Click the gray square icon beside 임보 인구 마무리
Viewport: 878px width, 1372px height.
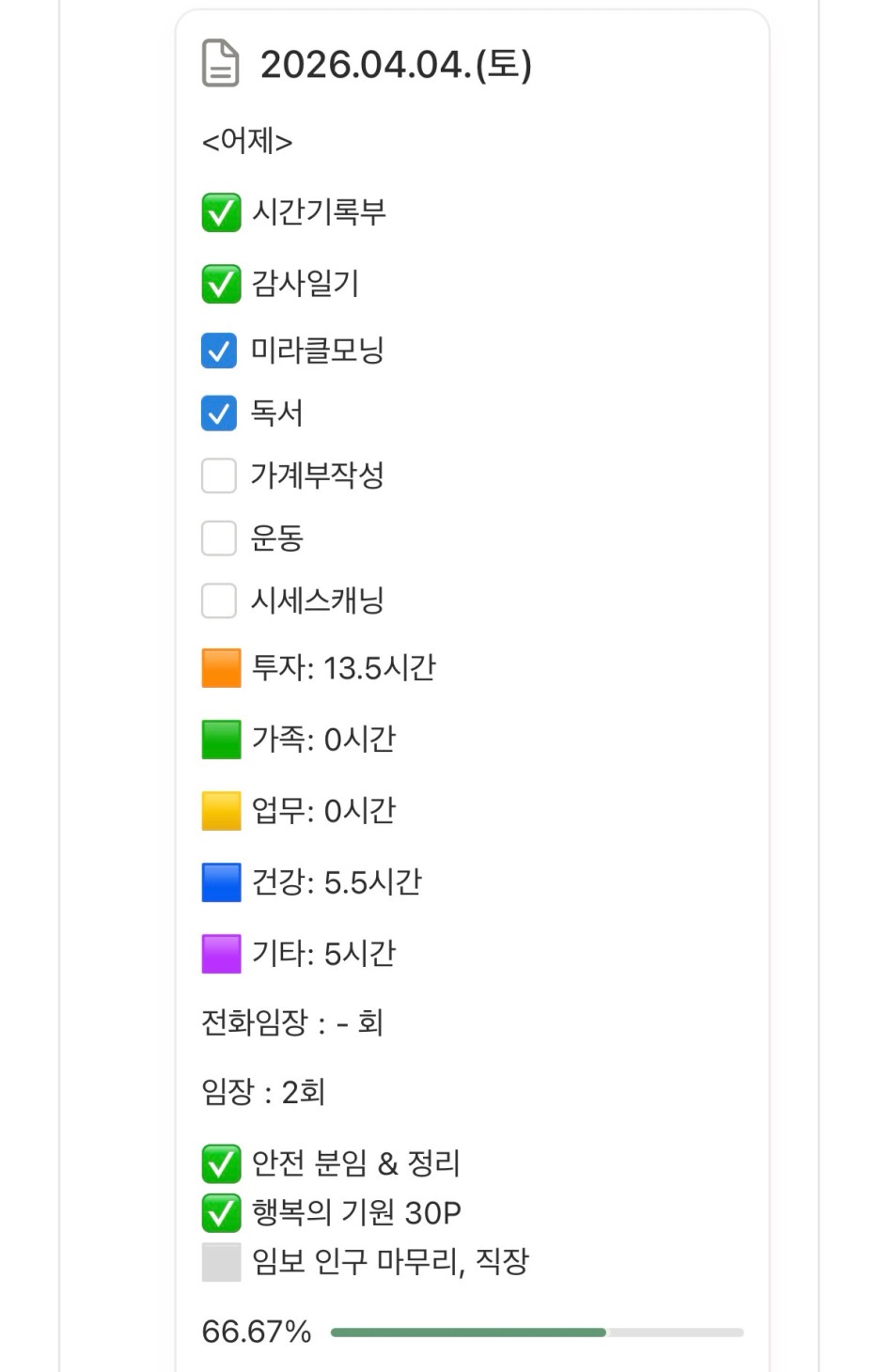(221, 1262)
